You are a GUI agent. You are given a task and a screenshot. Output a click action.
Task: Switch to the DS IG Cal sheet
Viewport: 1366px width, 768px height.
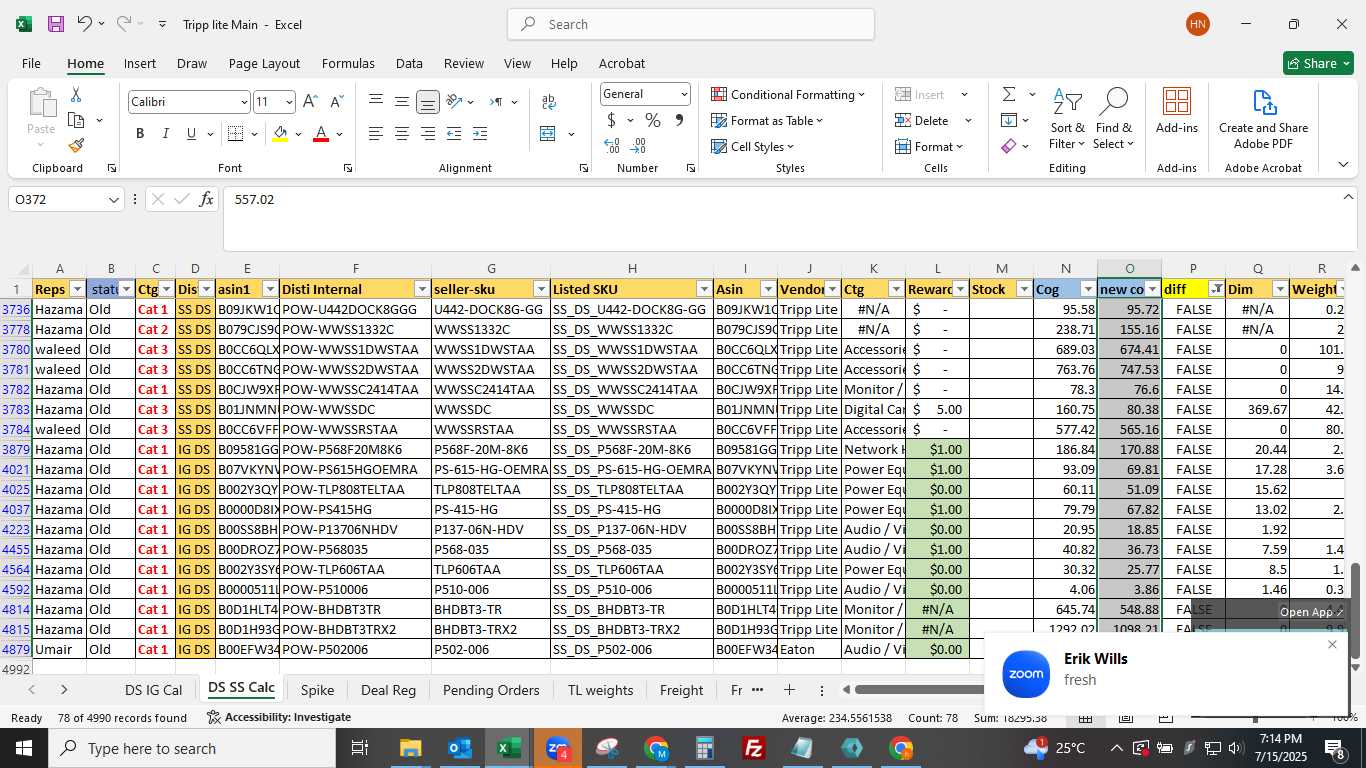coord(153,690)
